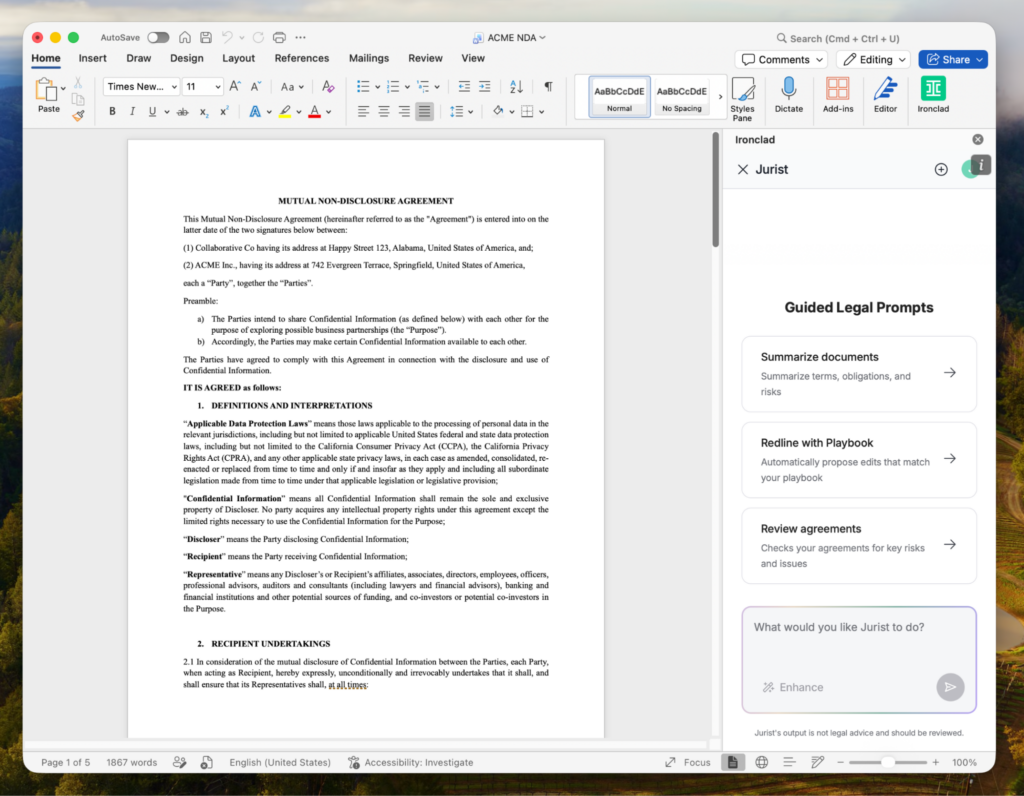Align text left

[363, 112]
